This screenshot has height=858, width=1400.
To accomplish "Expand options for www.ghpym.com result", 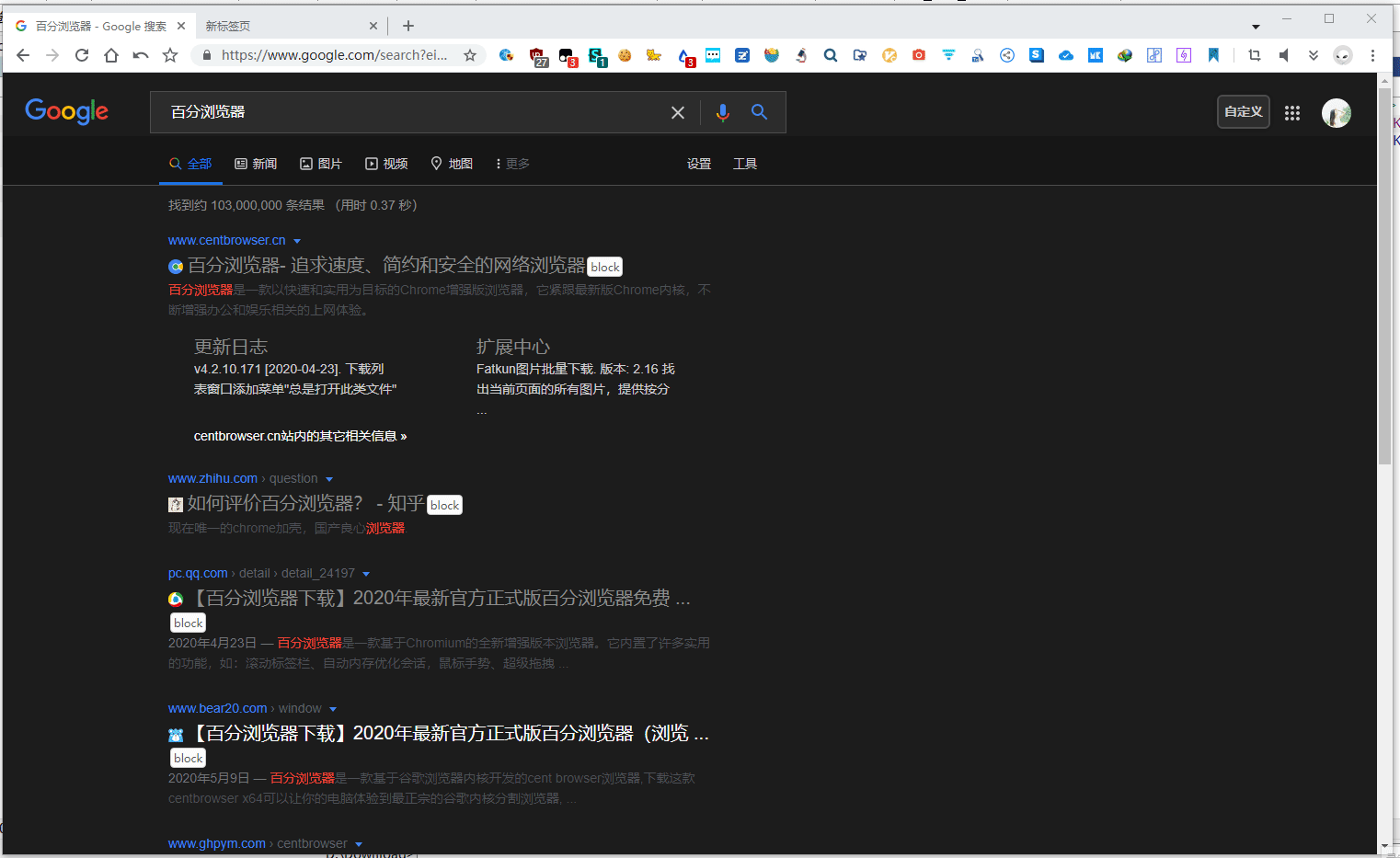I will pos(359,844).
